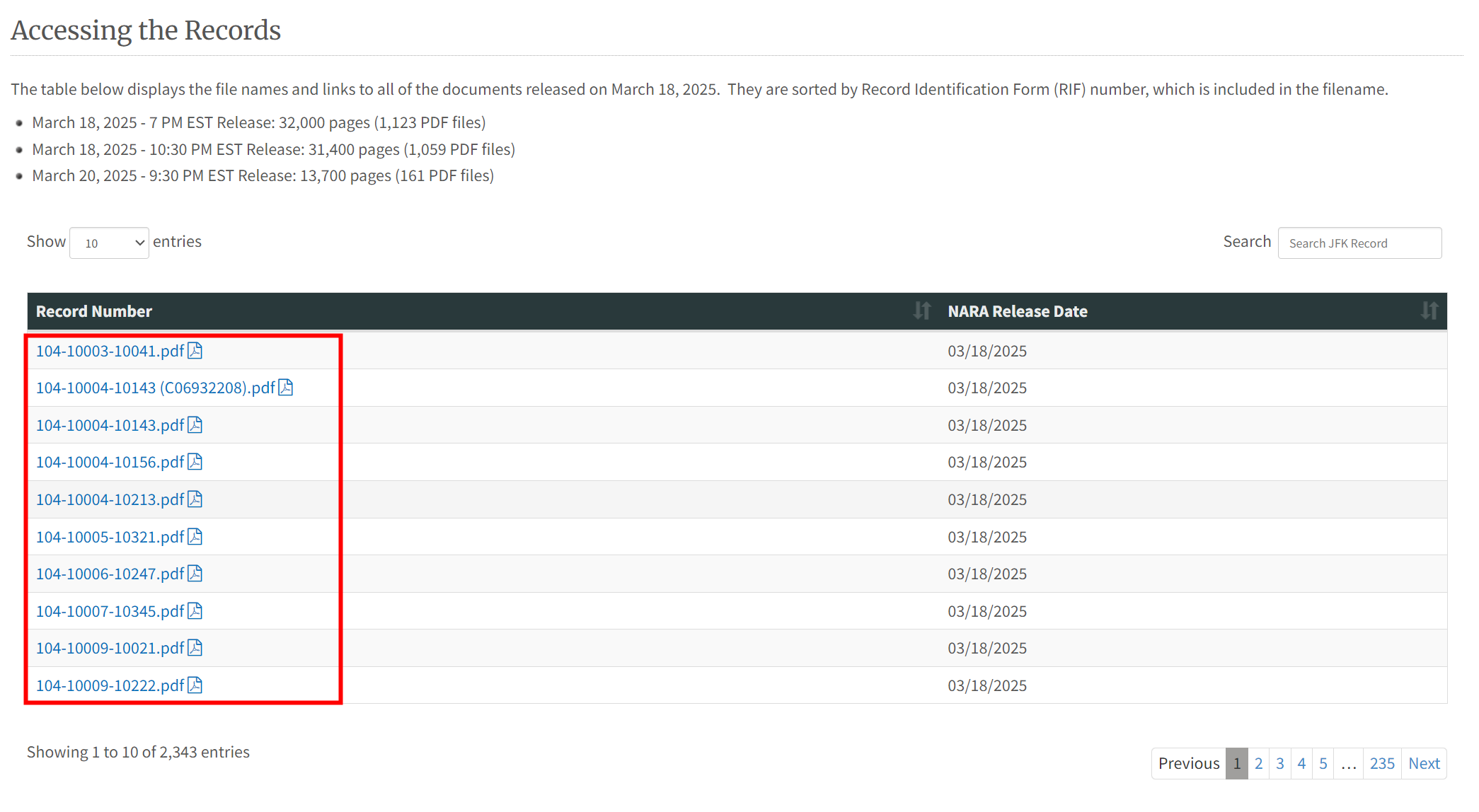Click PDF icon next to 104-10003-10041.pdf
The width and height of the screenshot is (1479, 812).
pyautogui.click(x=195, y=351)
